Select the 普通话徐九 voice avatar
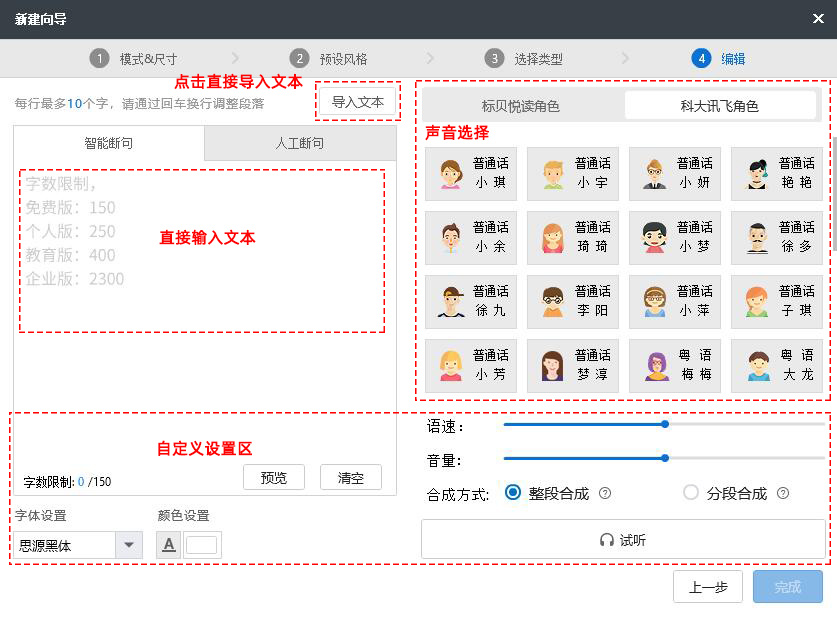Screen dimensions: 837x618 [470, 301]
